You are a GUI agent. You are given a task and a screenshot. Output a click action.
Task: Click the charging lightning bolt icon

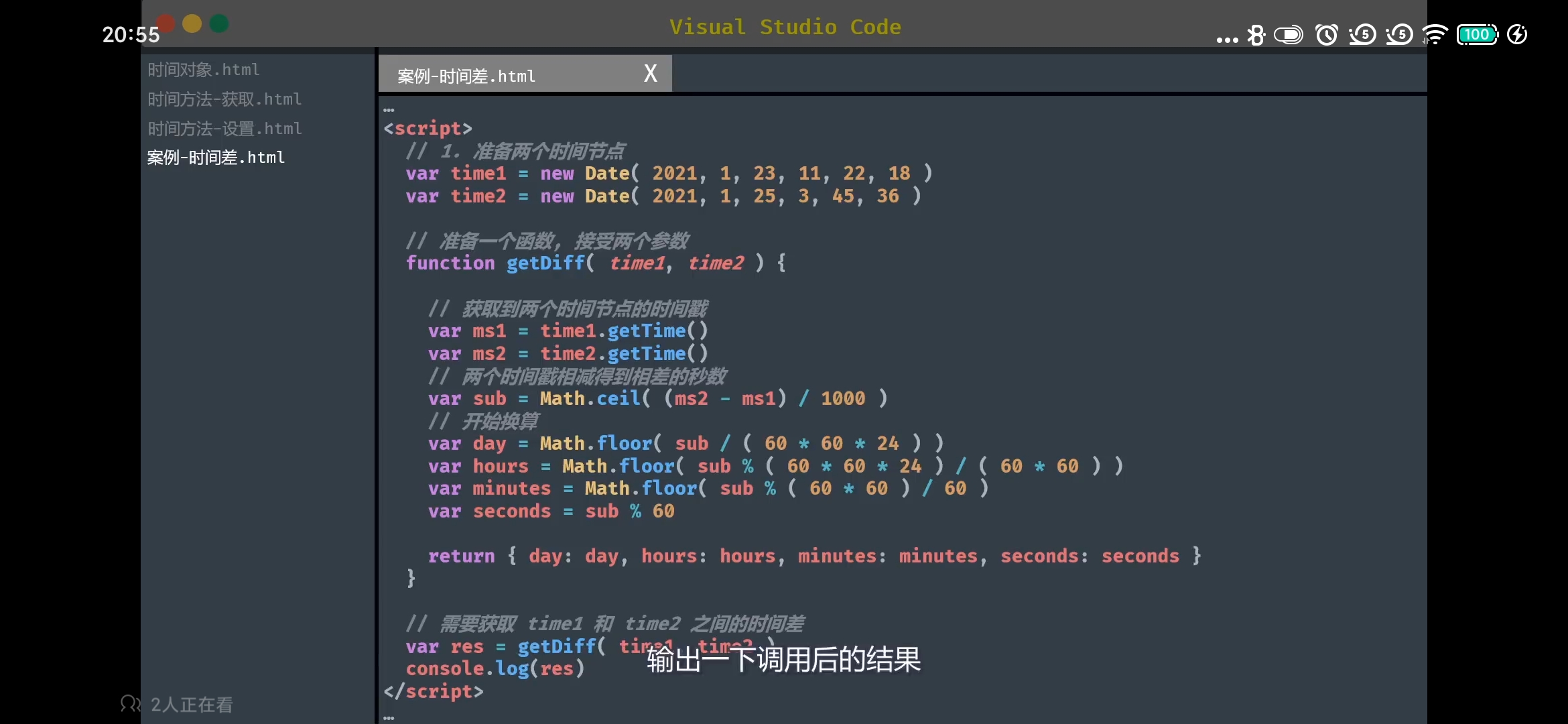click(x=1517, y=35)
